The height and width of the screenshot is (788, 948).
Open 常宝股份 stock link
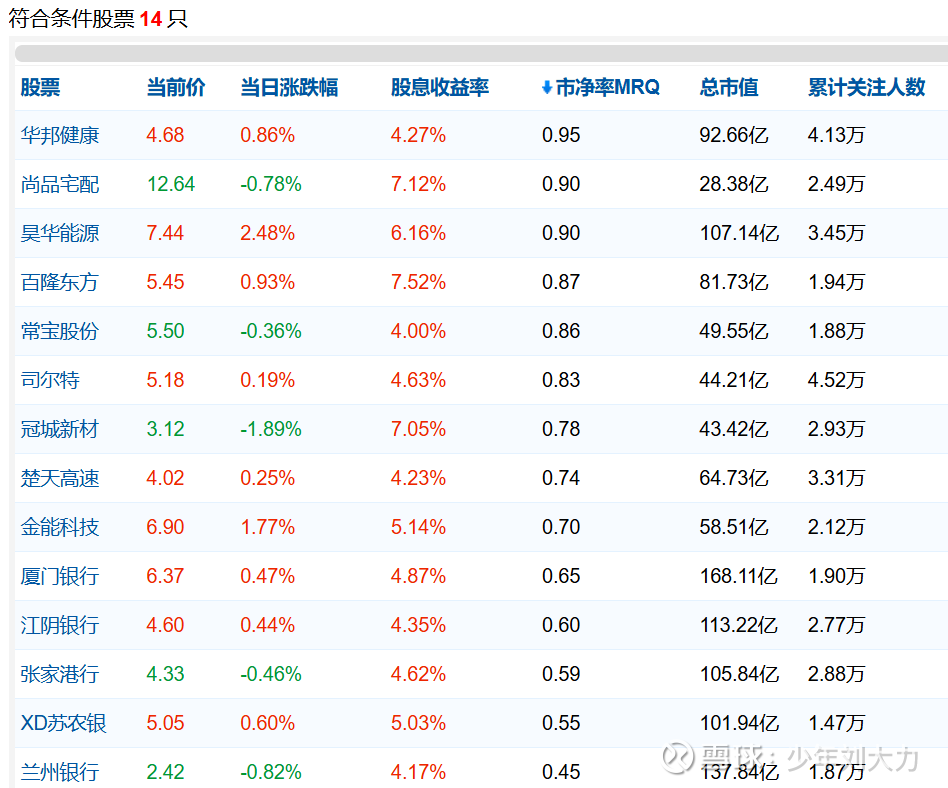click(x=59, y=331)
